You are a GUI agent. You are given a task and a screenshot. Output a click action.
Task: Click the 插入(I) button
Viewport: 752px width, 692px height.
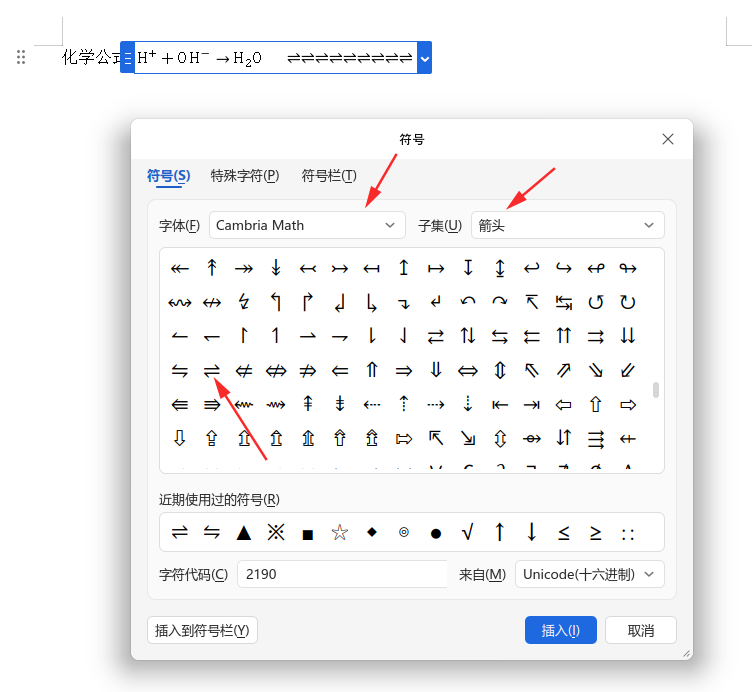pyautogui.click(x=561, y=630)
